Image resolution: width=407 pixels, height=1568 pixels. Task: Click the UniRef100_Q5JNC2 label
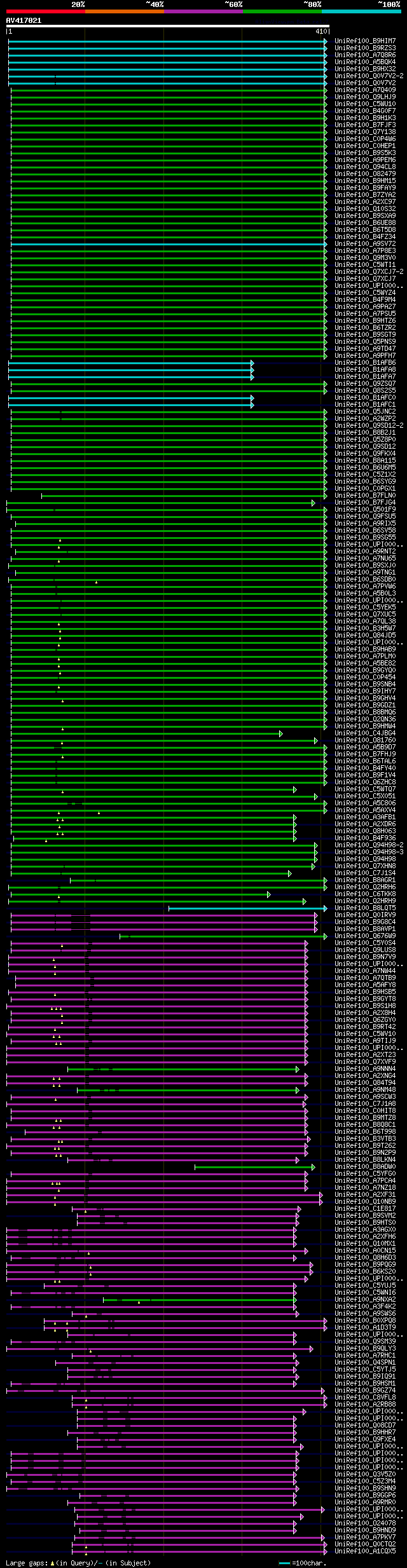[x=365, y=412]
